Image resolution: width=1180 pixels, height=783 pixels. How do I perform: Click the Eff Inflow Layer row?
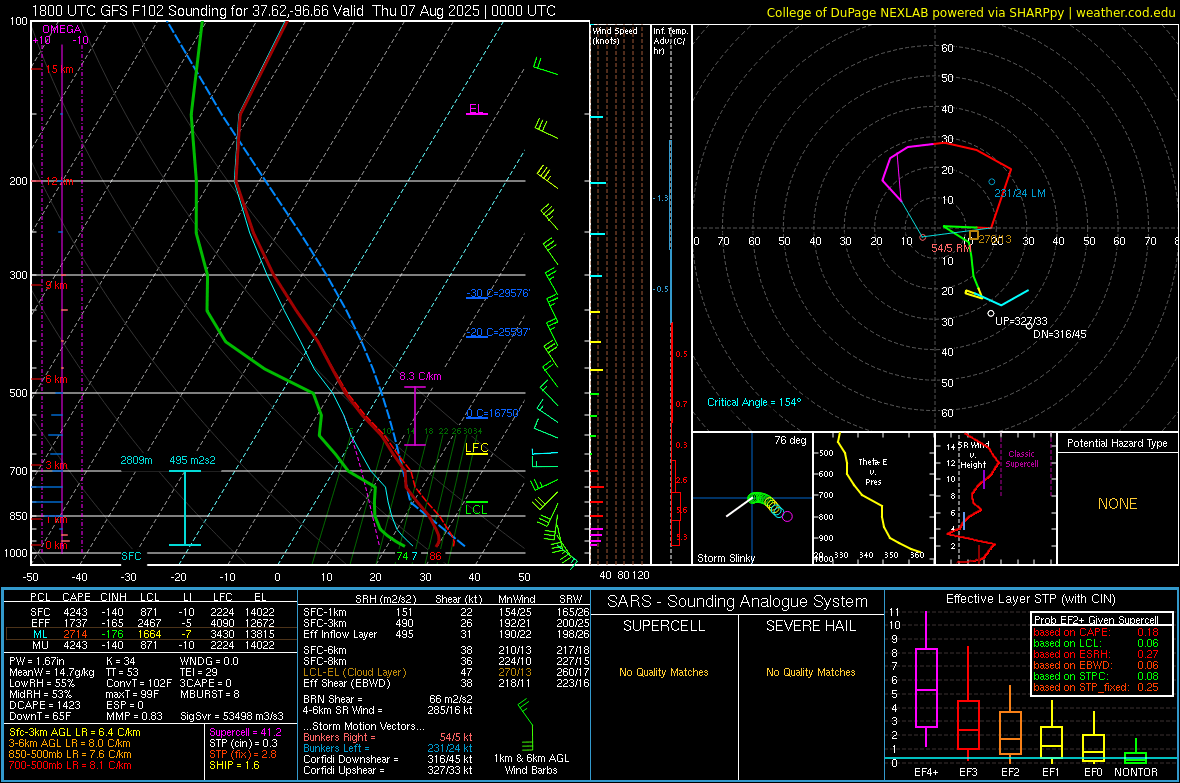point(446,634)
